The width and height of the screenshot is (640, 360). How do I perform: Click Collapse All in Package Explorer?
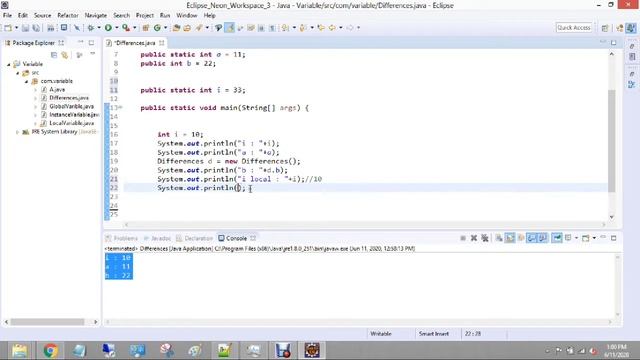click(54, 55)
